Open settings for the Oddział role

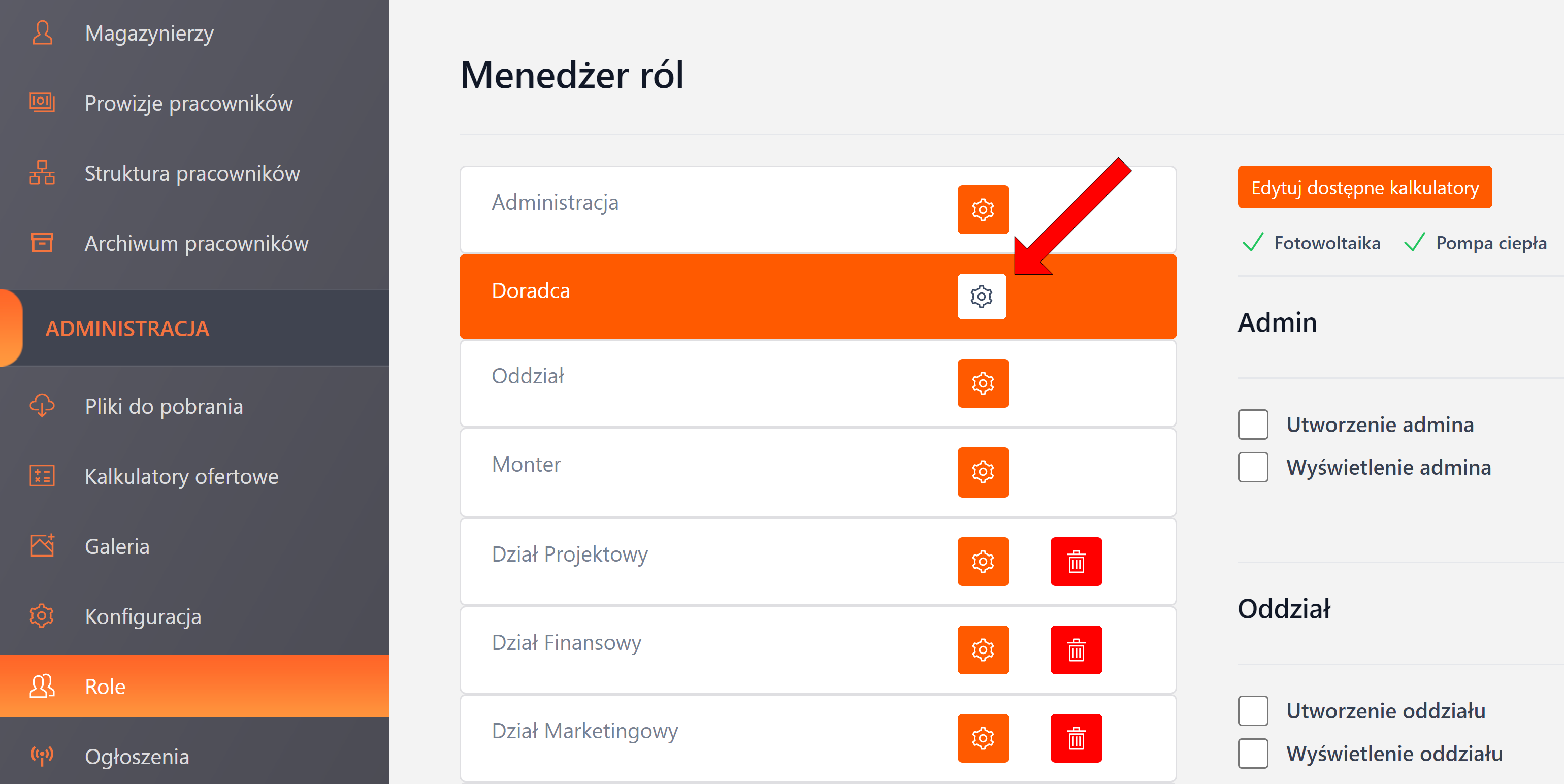983,383
